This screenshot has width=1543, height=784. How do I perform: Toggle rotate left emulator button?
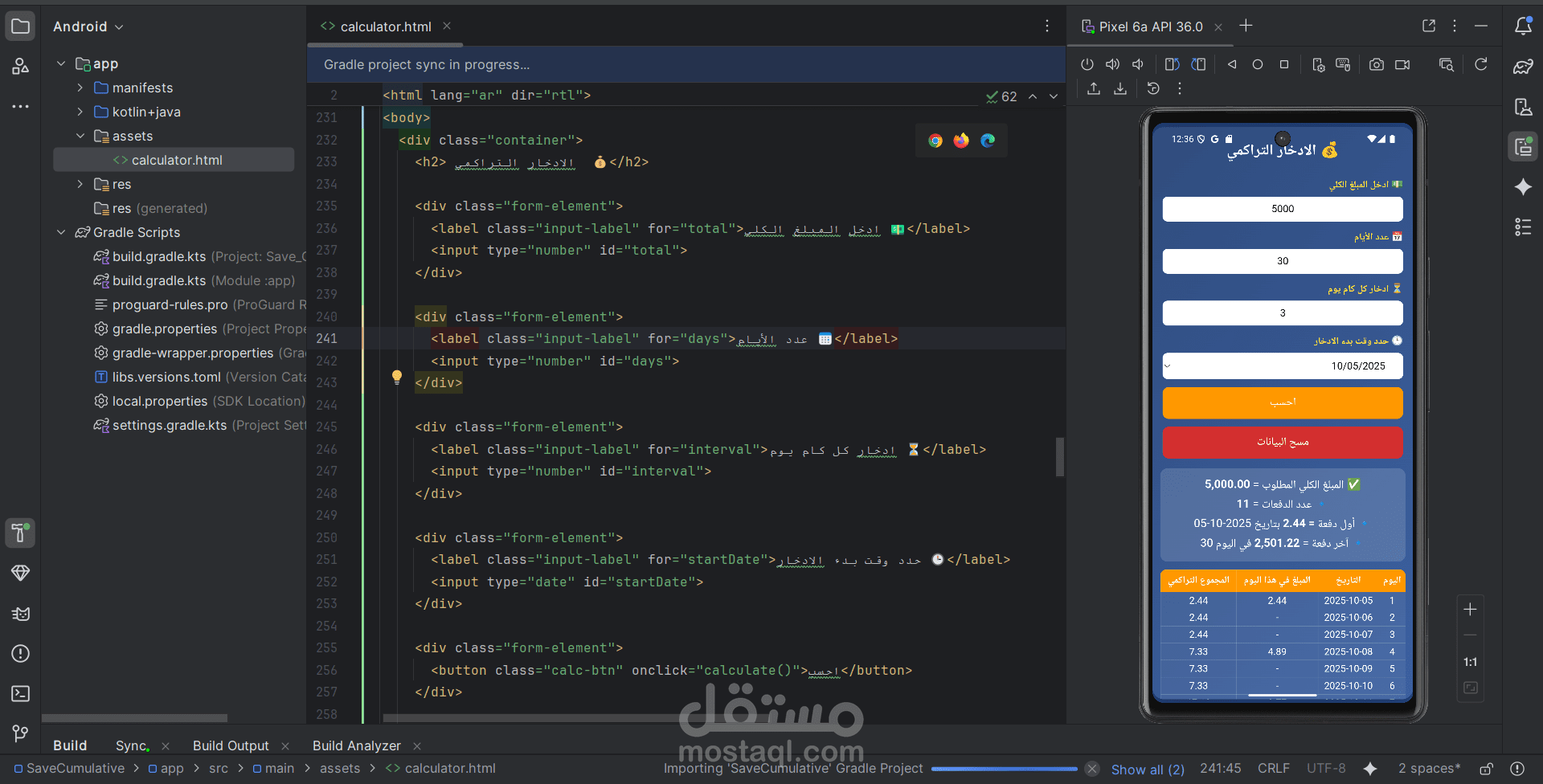click(x=1173, y=64)
